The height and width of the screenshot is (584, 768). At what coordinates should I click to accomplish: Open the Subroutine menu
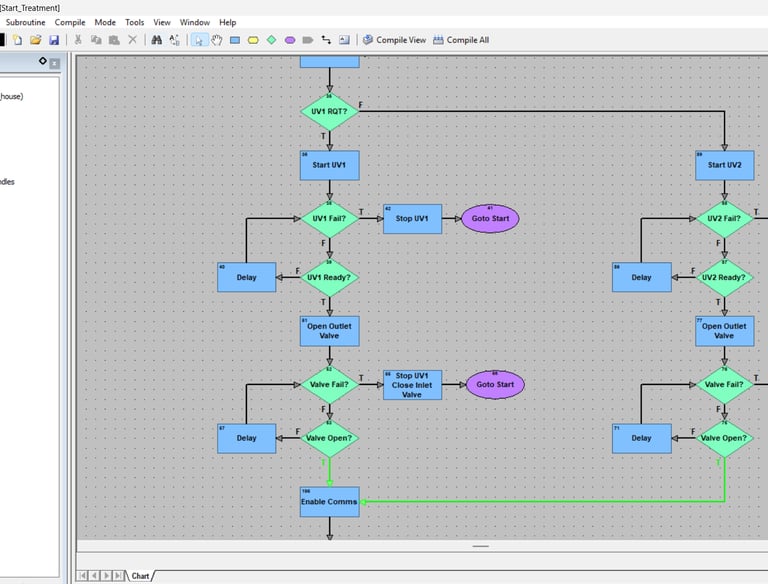click(25, 23)
